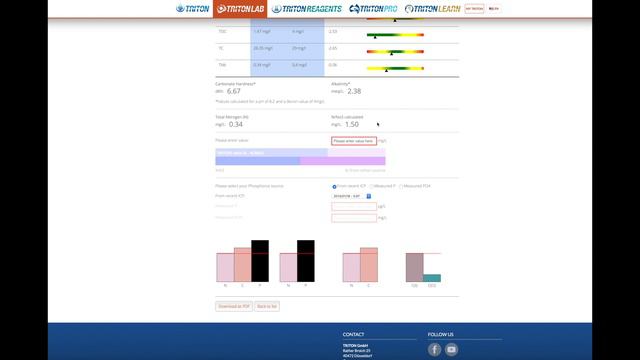Click the gauge bar in last table row
The image size is (640, 360).
point(395,69)
